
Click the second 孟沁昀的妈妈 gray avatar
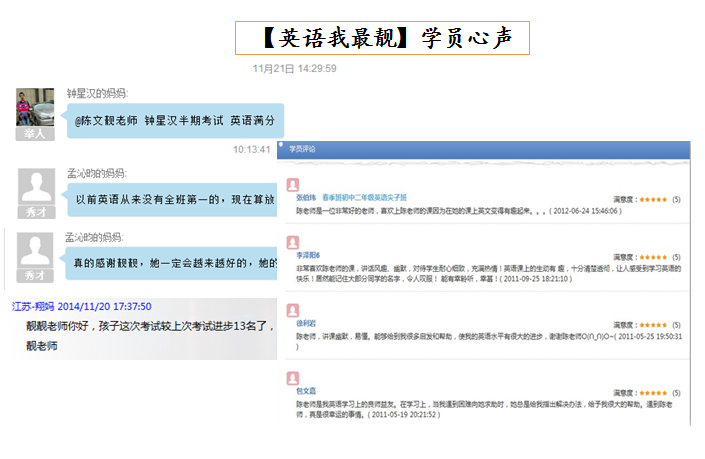tap(37, 250)
